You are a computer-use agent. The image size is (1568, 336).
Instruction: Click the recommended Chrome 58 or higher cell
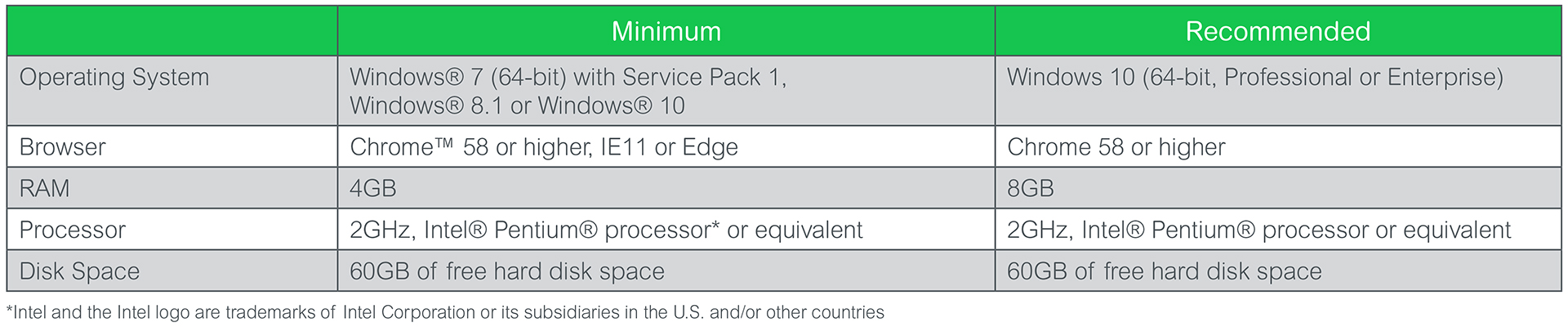pos(1278,147)
